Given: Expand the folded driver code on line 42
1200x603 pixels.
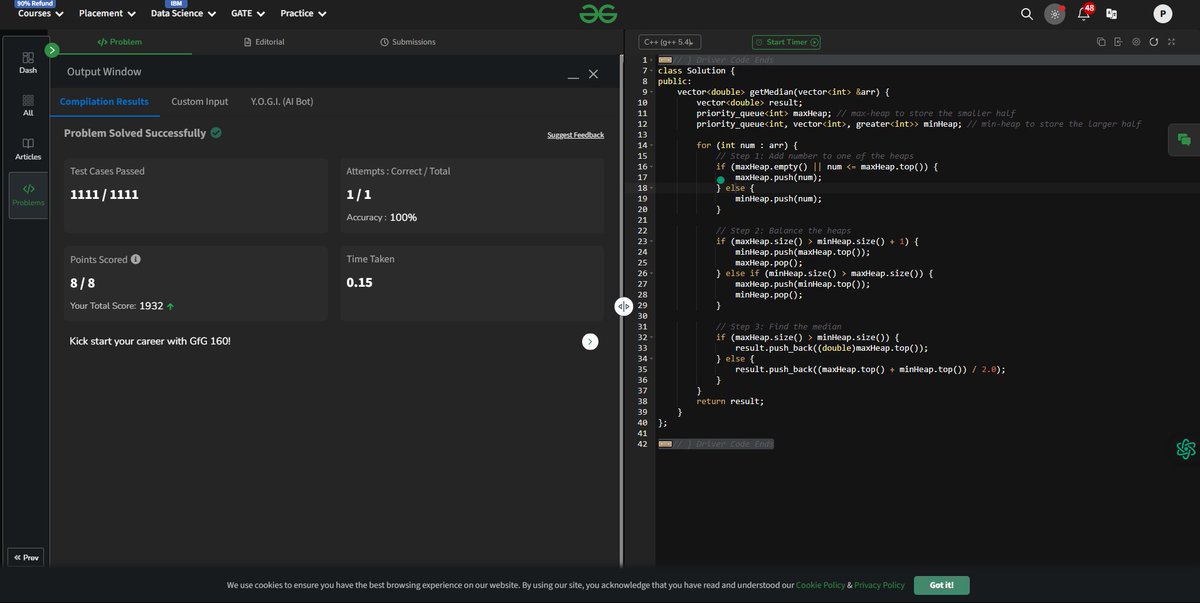Looking at the screenshot, I should 664,444.
